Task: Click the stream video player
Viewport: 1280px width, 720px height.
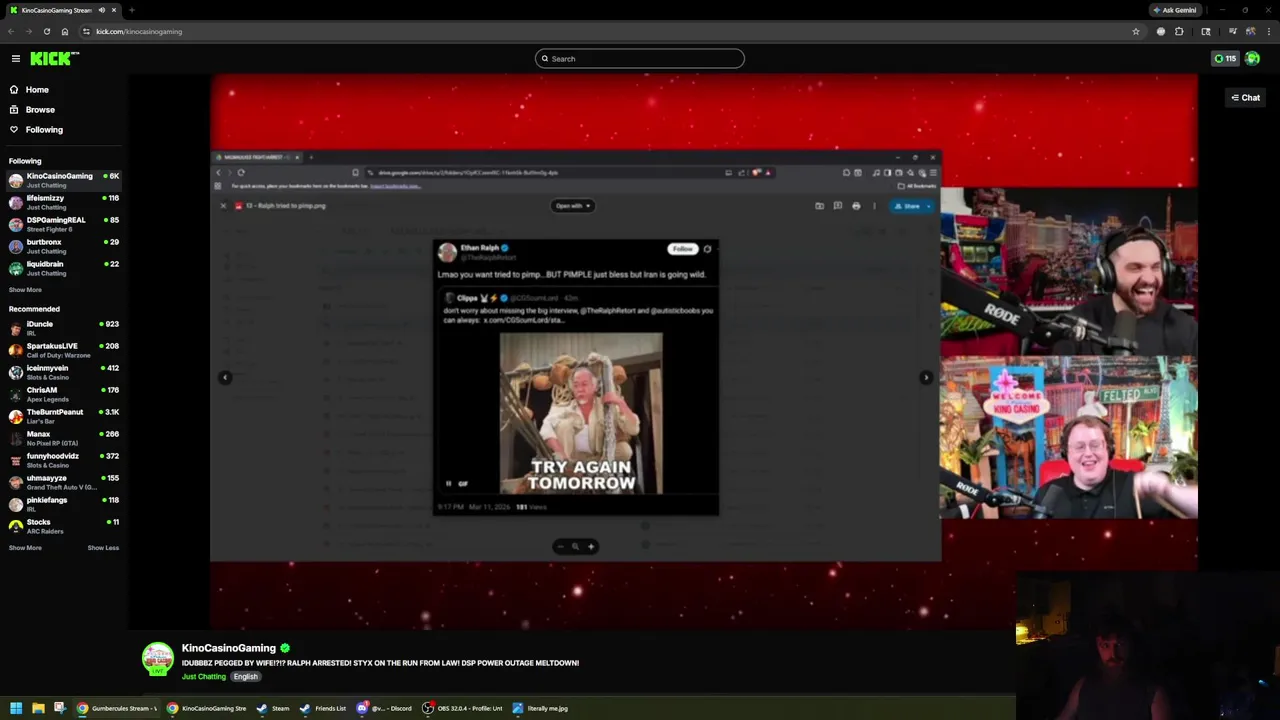Action: click(x=704, y=350)
